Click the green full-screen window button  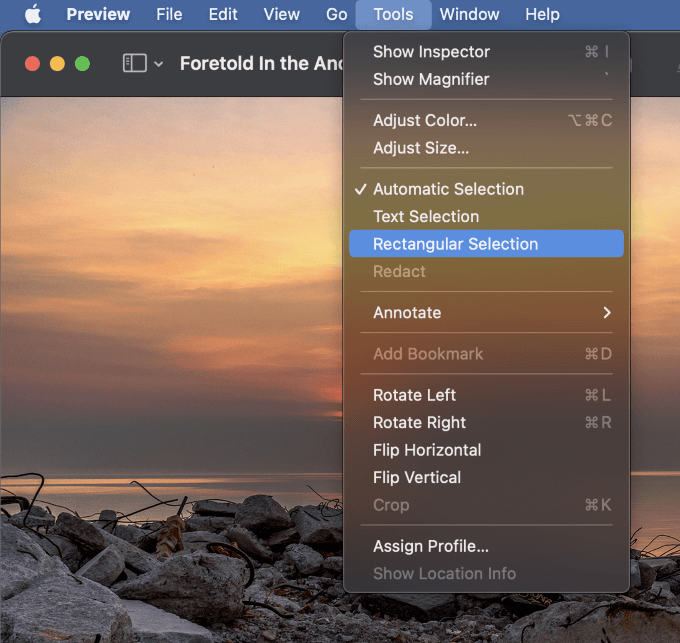point(82,64)
